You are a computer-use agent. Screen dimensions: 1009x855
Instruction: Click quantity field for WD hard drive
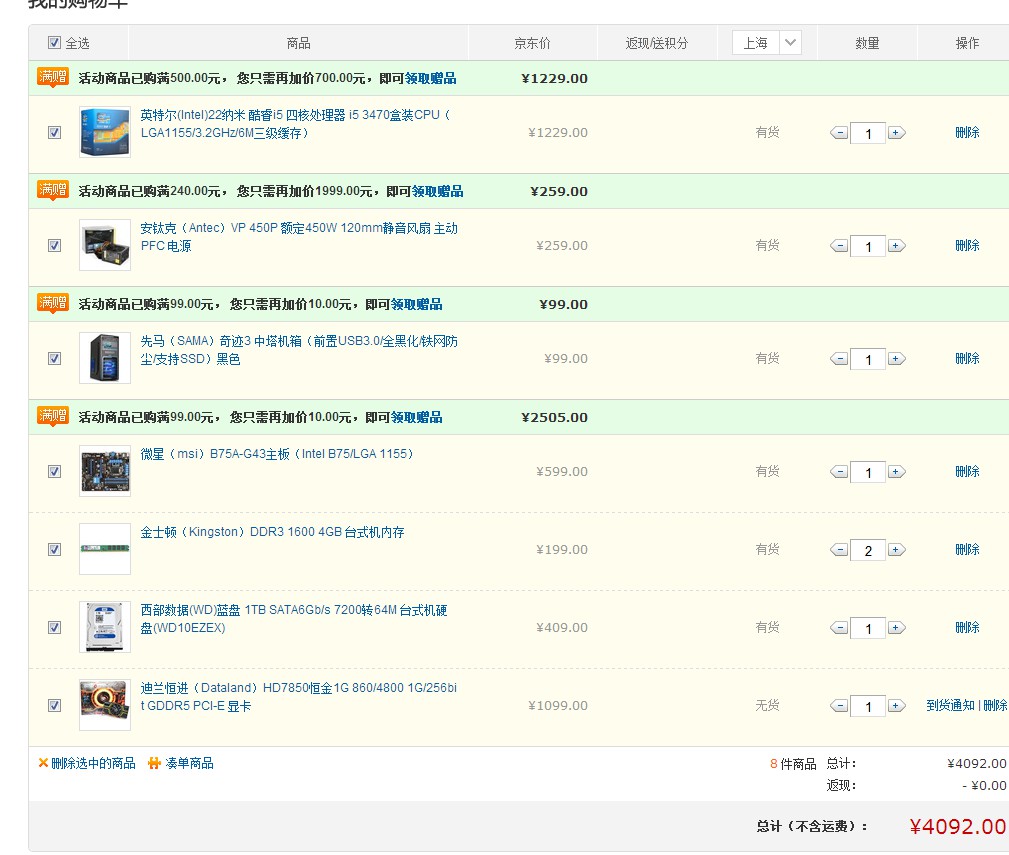[x=868, y=629]
